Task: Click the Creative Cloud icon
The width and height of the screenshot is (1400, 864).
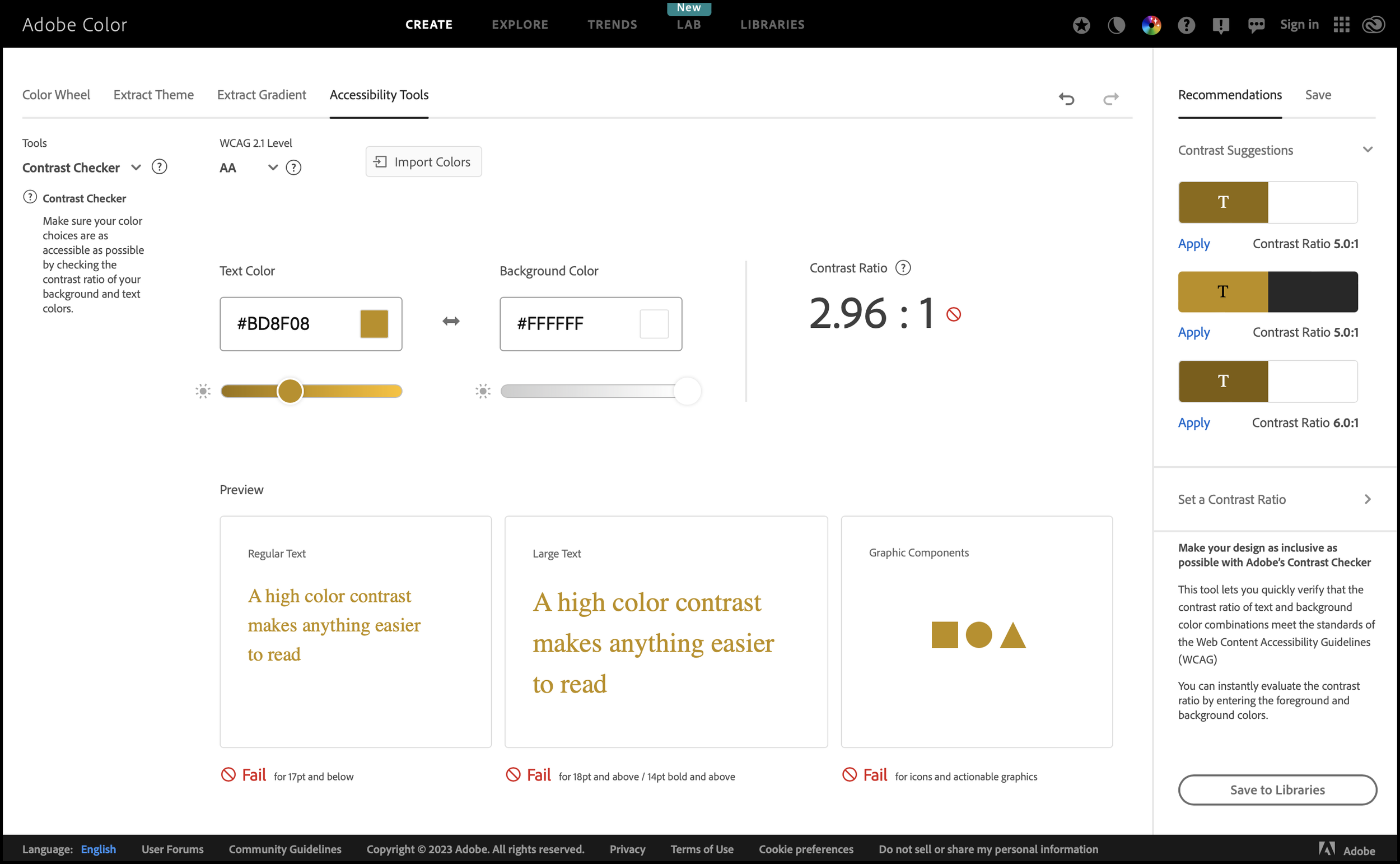Action: pyautogui.click(x=1373, y=25)
